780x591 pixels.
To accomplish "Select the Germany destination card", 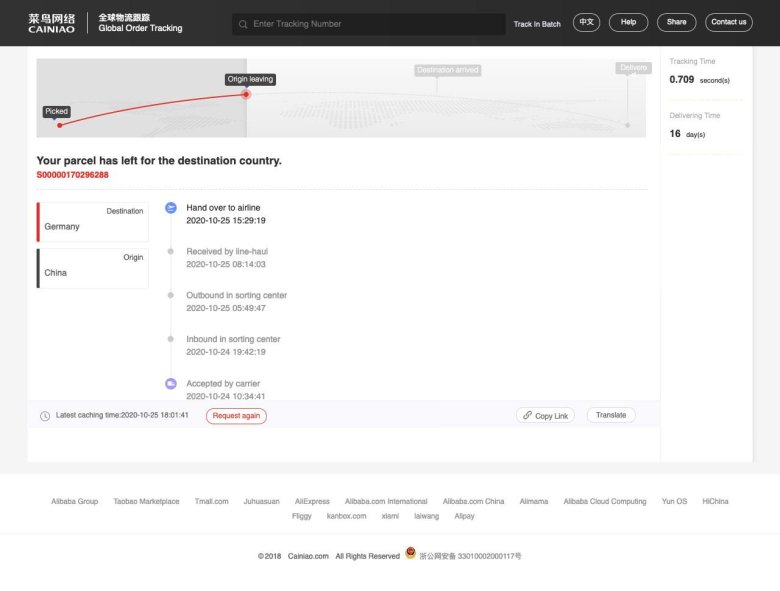I will click(93, 221).
